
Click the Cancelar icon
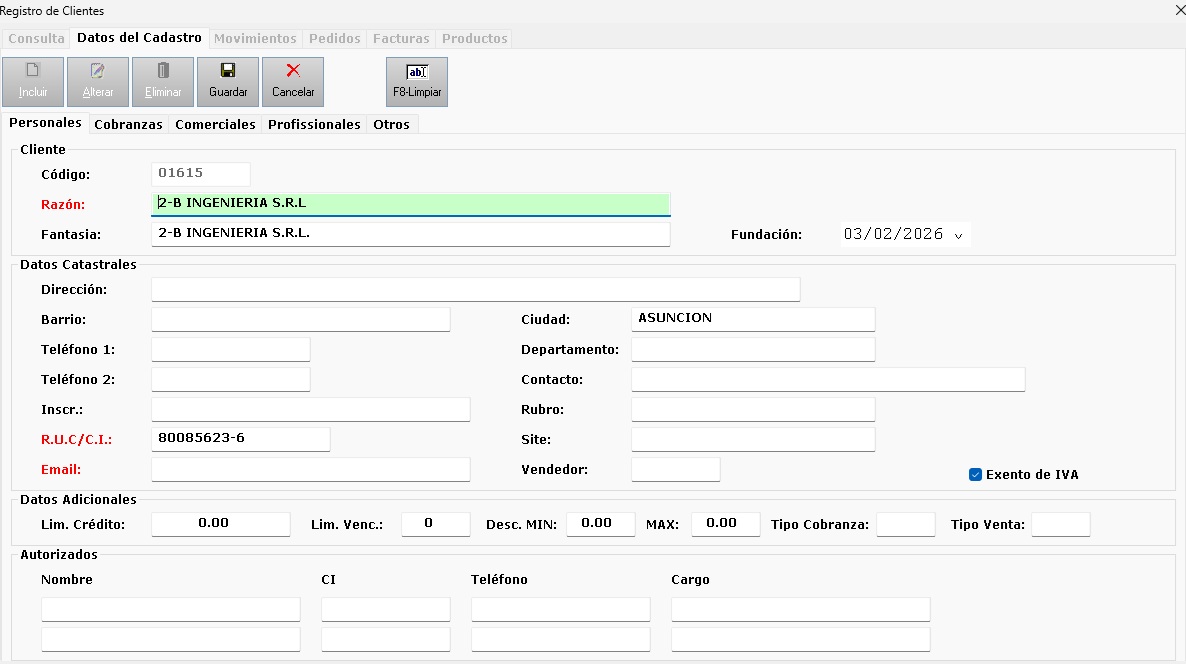[292, 81]
